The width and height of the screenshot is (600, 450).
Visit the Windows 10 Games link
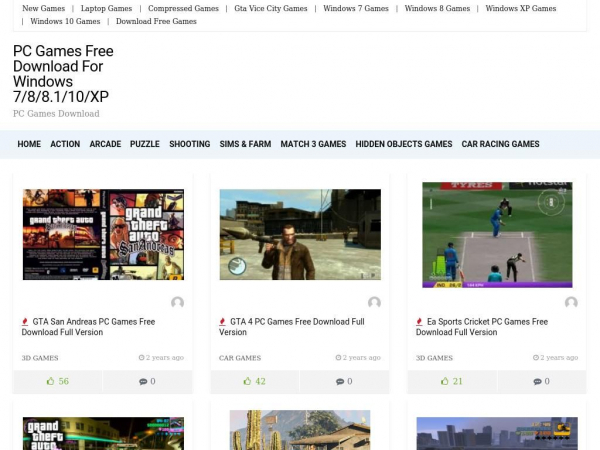point(65,21)
